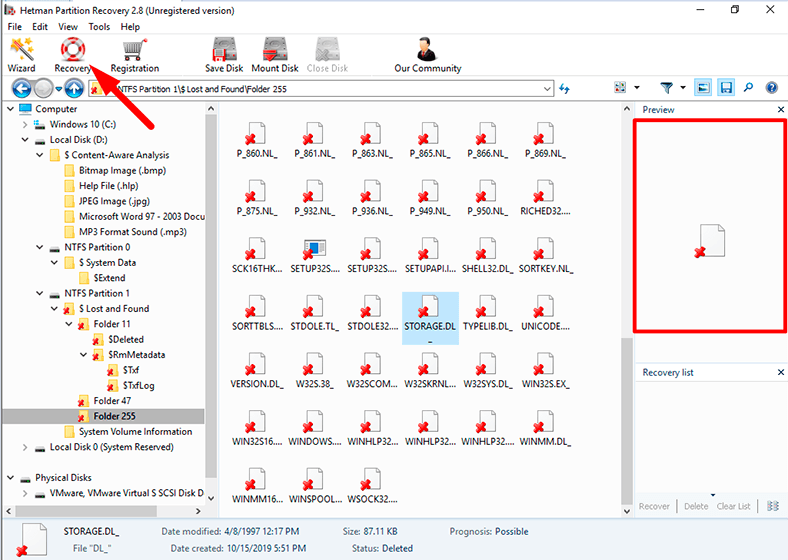Select file SORTKEY.NL_
788x560 pixels.
[x=545, y=255]
